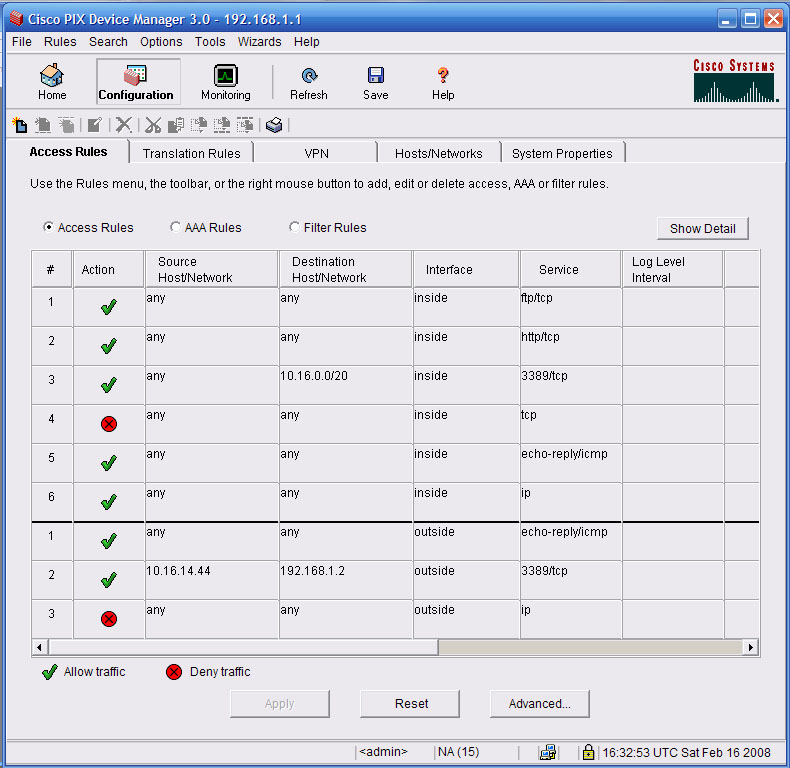Click the deny icon in outside rule 3
The image size is (790, 768).
[x=109, y=619]
